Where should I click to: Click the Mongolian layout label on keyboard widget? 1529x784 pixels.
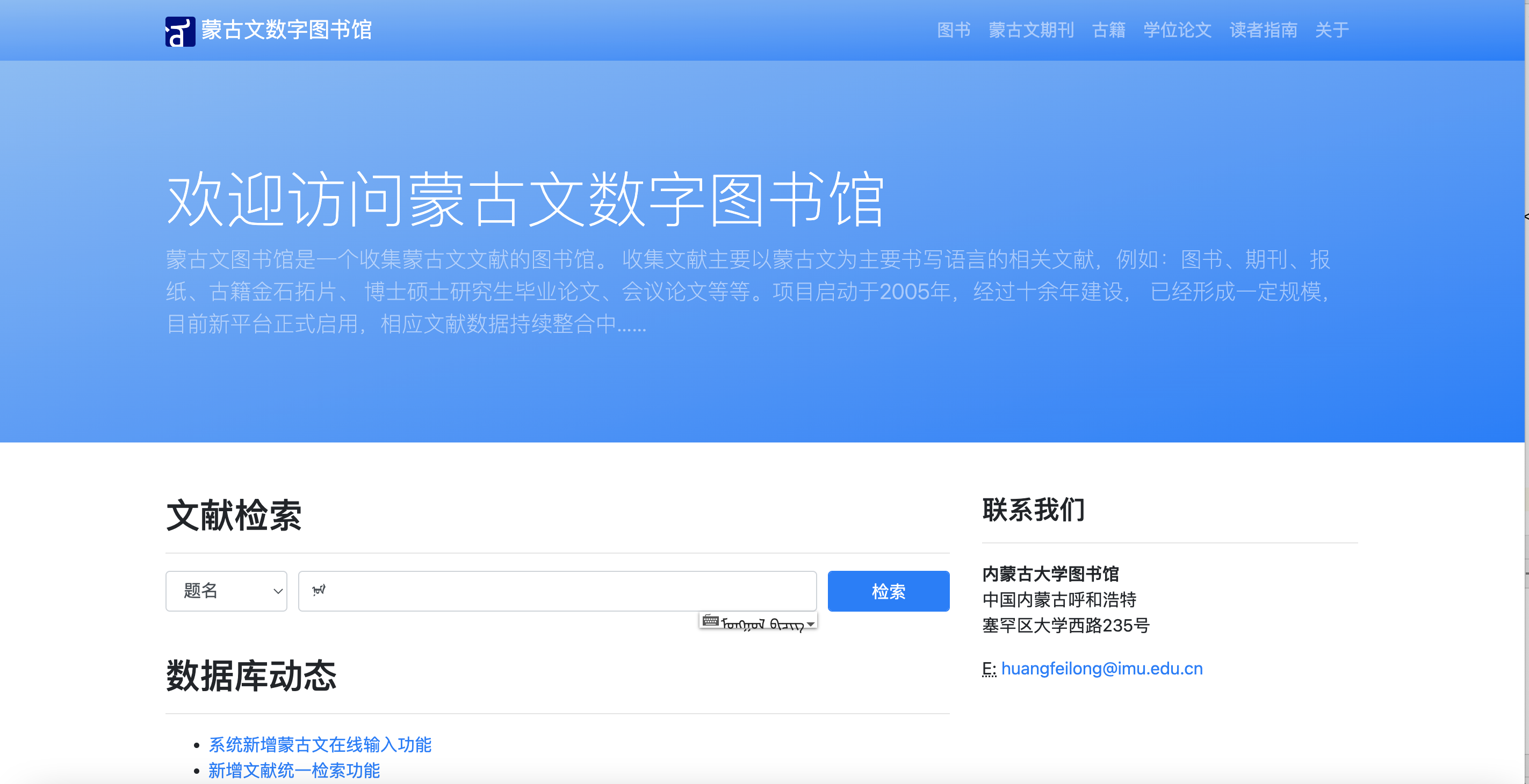[x=763, y=622]
